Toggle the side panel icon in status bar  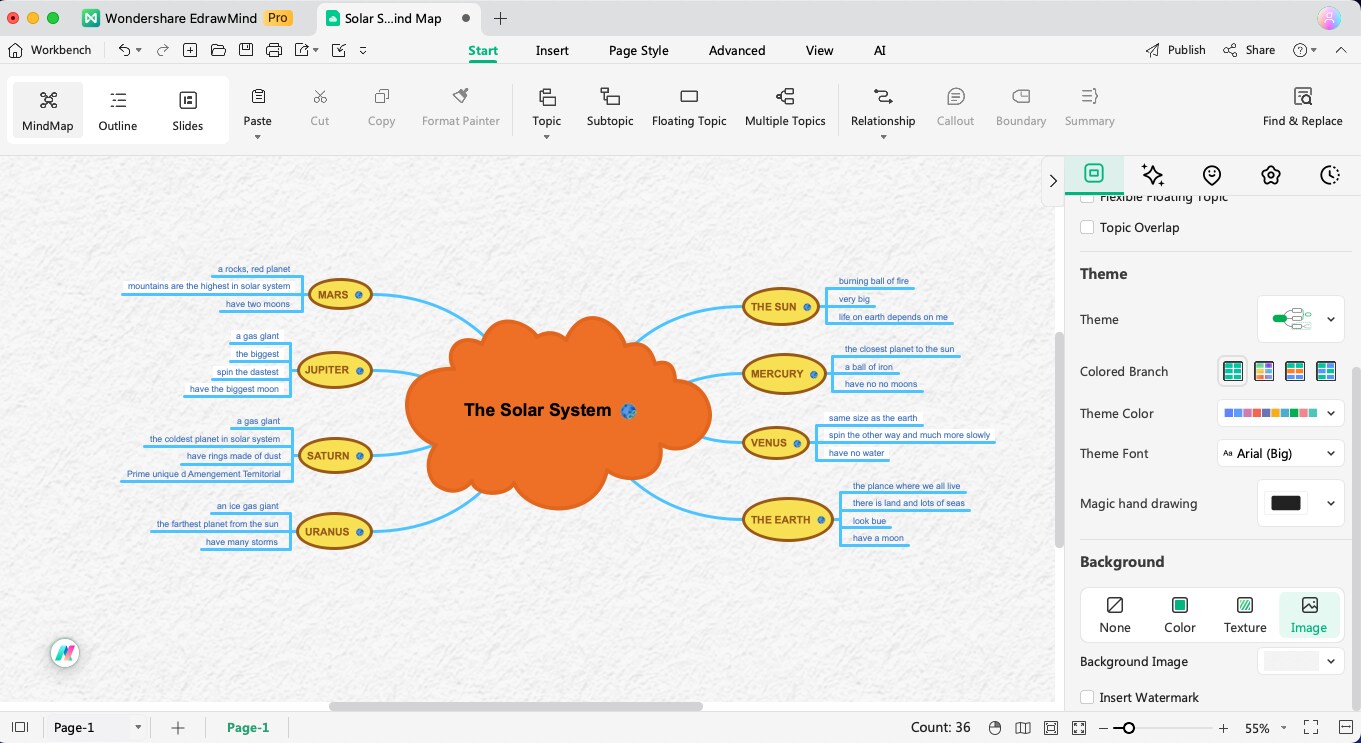(20, 728)
